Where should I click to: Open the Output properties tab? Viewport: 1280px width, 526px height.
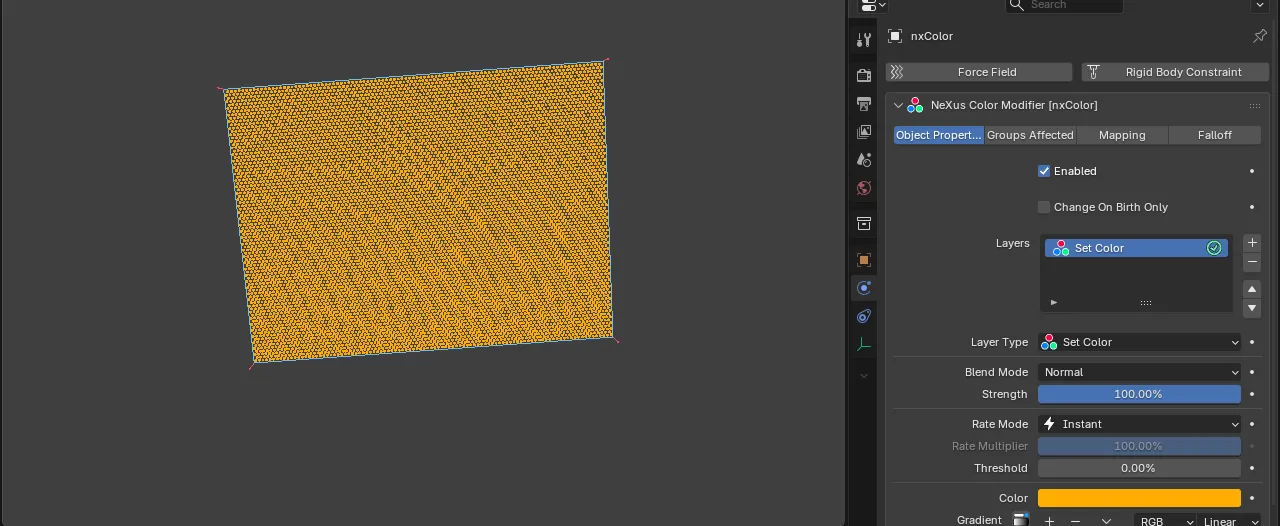tap(864, 104)
